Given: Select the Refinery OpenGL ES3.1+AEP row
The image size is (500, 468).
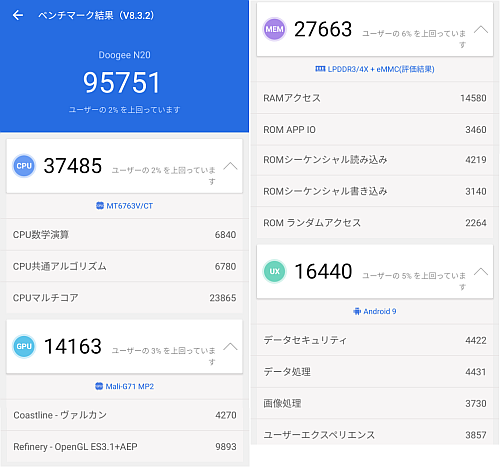Looking at the screenshot, I should [124, 447].
